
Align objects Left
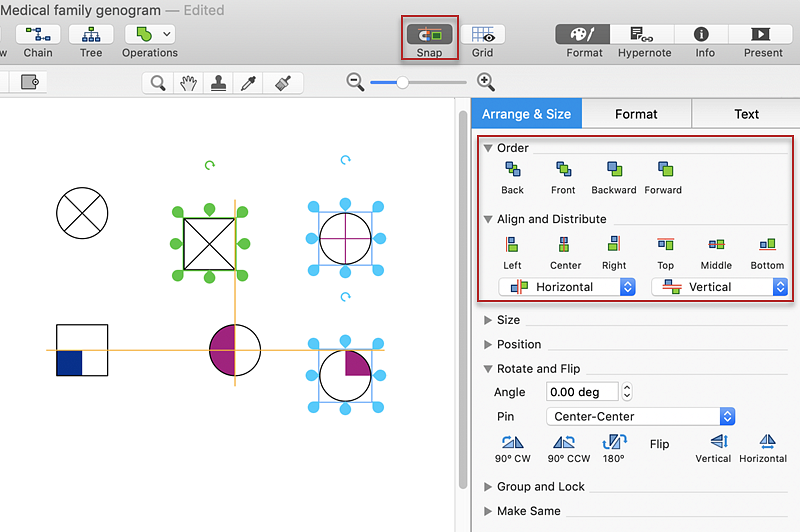pyautogui.click(x=512, y=253)
